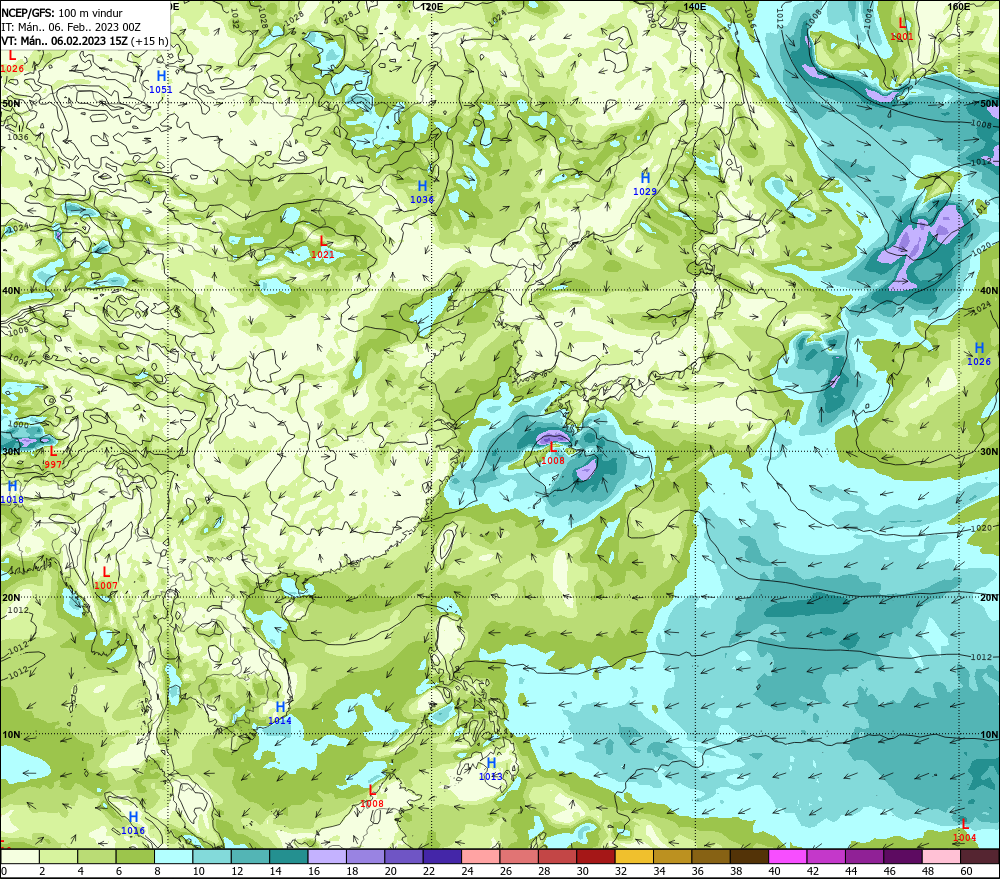Screen dimensions: 1000x879
Task: Click the legend value 28
Action: pyautogui.click(x=544, y=871)
